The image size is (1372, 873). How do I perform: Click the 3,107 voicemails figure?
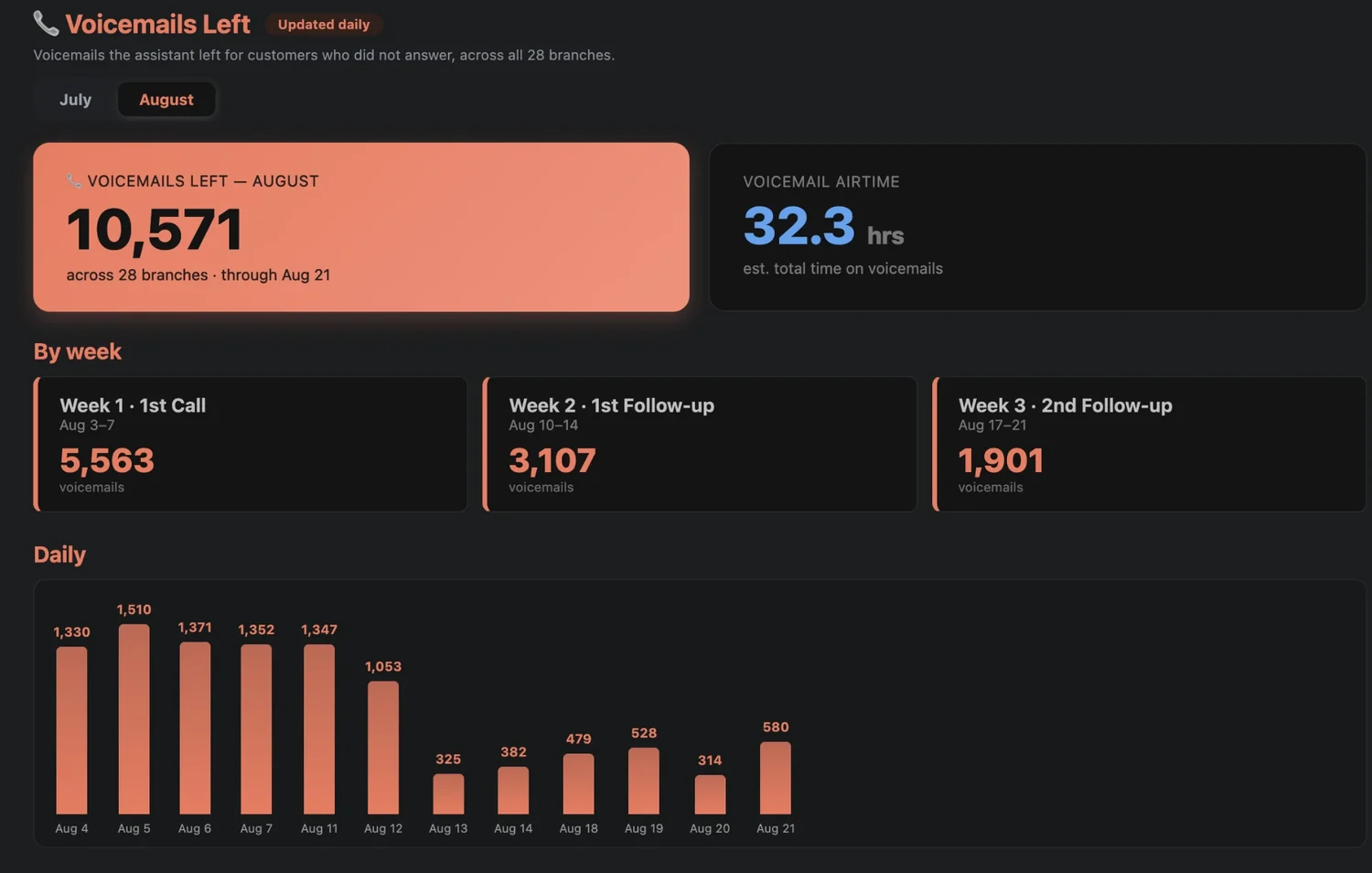pyautogui.click(x=552, y=460)
